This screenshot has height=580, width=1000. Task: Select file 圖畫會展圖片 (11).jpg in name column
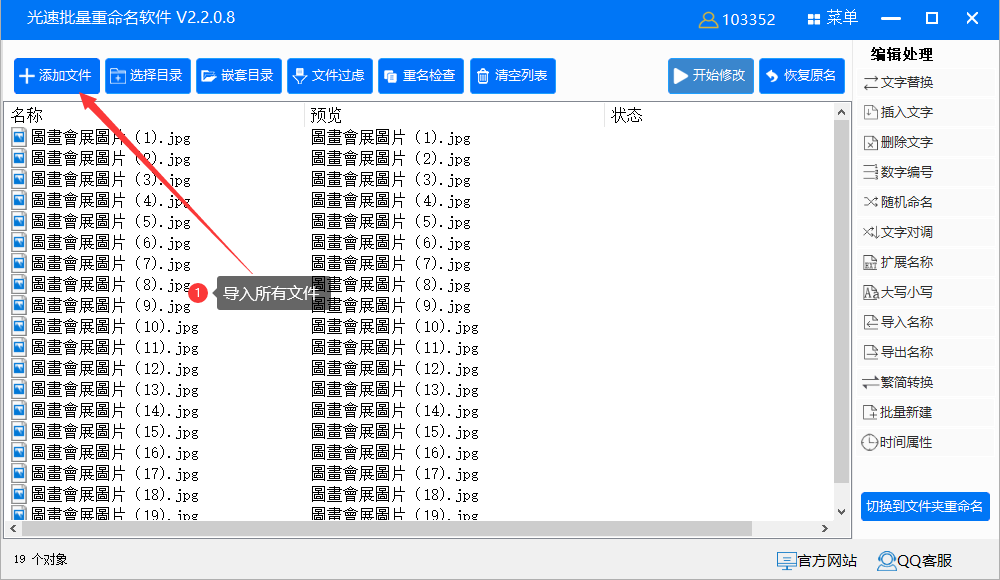click(x=115, y=348)
